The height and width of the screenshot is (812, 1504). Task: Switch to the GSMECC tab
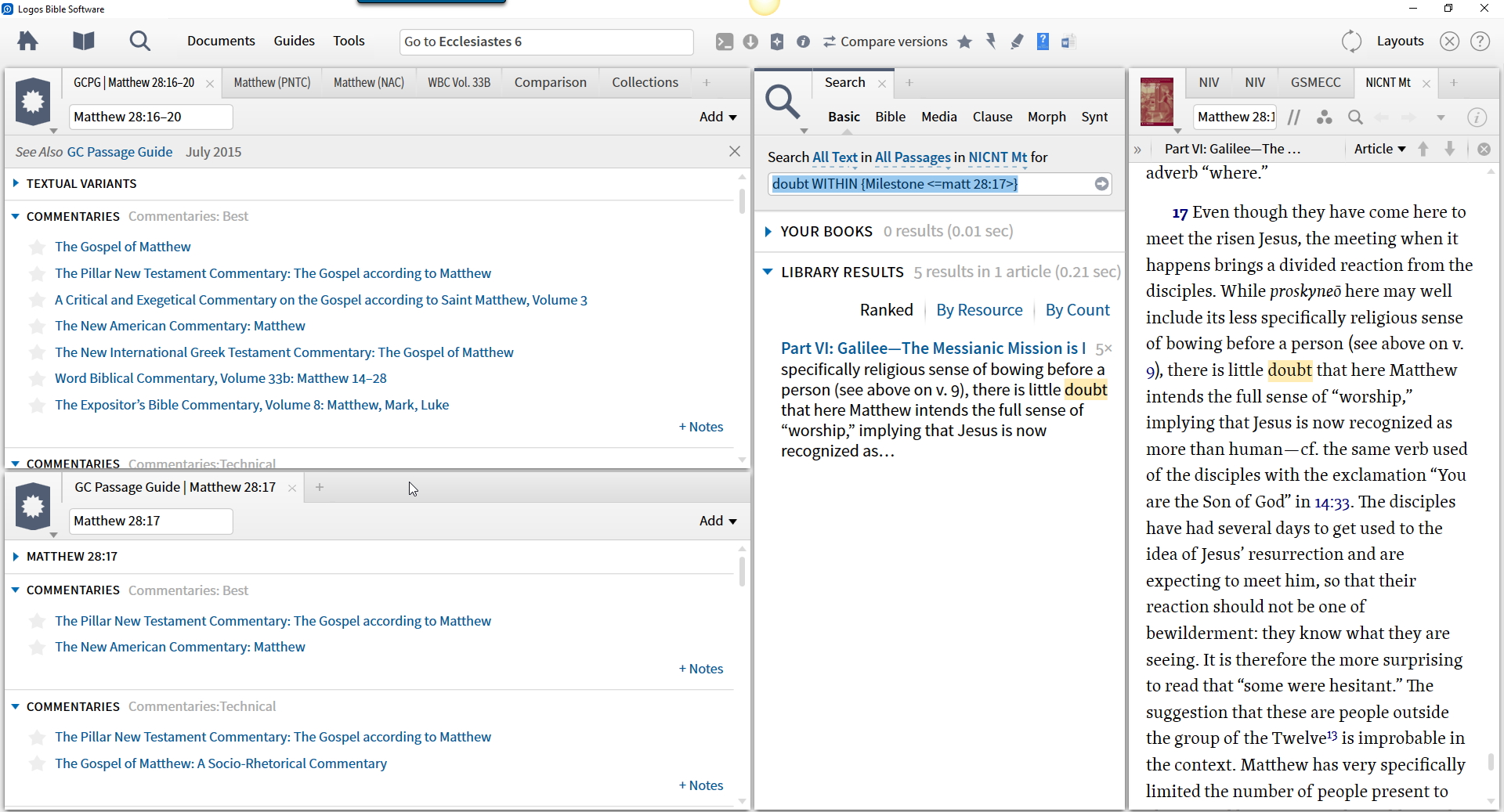point(1315,82)
